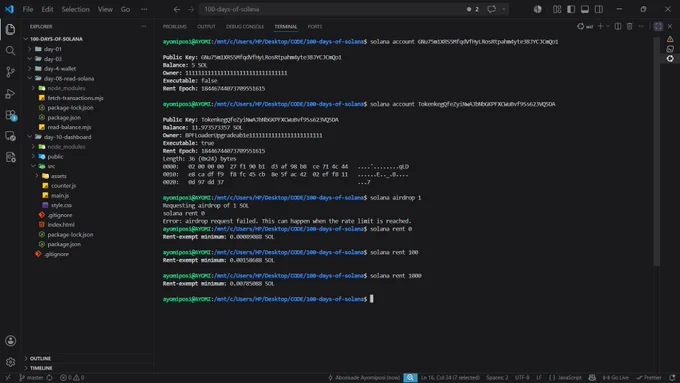Screen dimensions: 680x383
Task: Switch to the Output tab
Action: pyautogui.click(x=206, y=26)
